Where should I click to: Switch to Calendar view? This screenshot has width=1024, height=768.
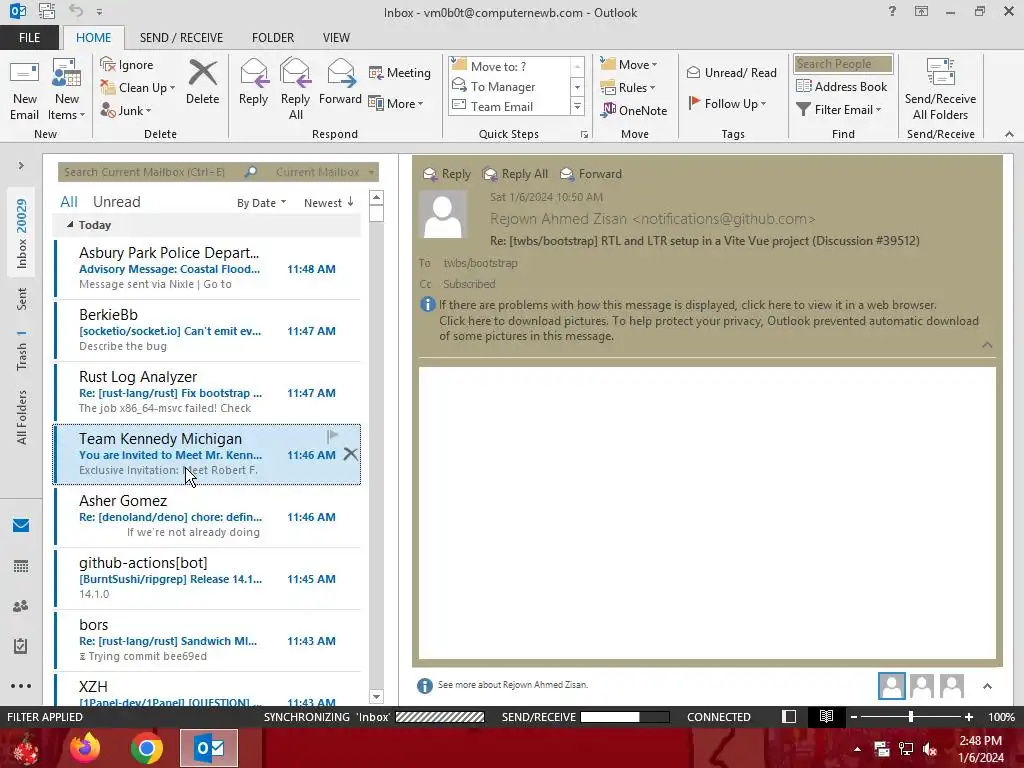pyautogui.click(x=21, y=566)
